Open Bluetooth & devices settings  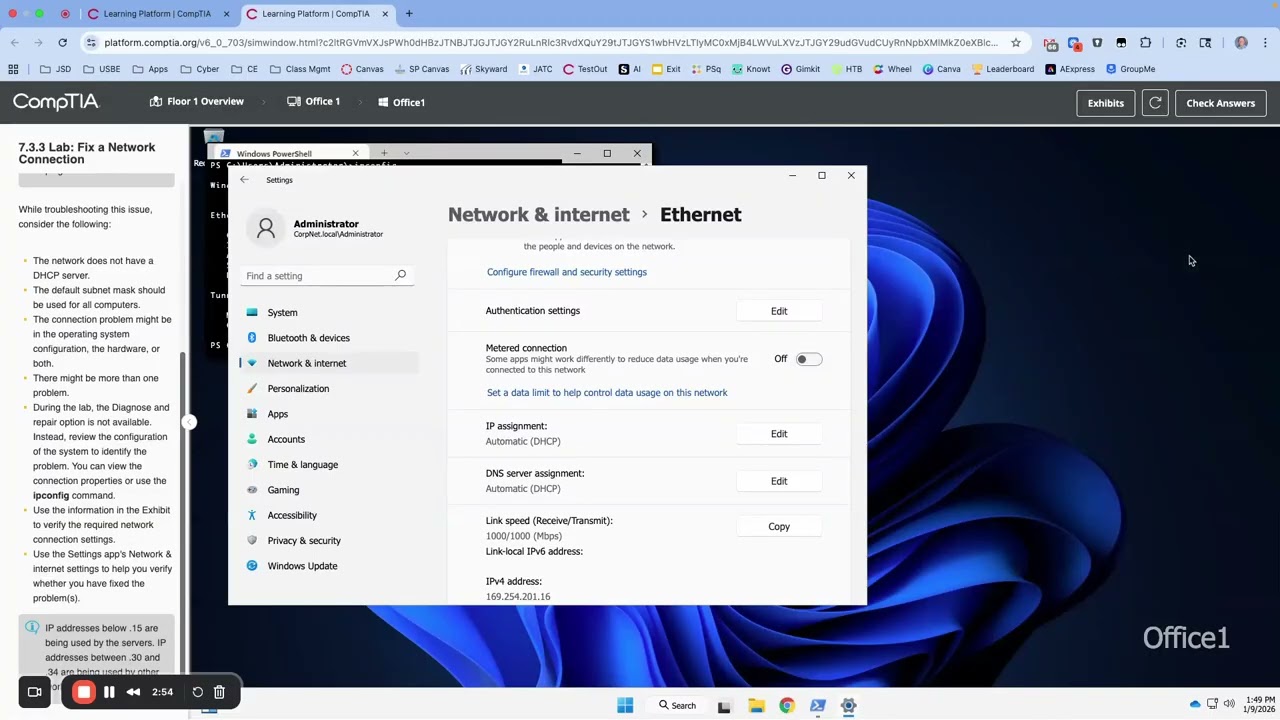click(x=308, y=338)
